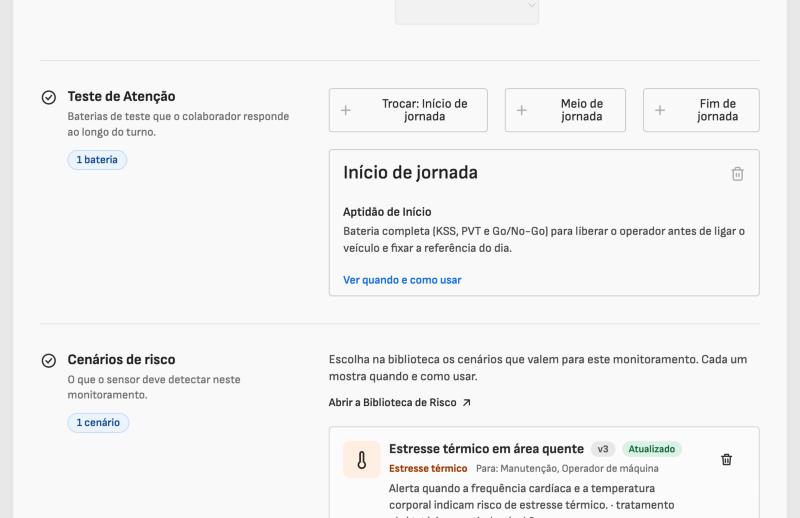The image size is (800, 518).
Task: Add the Meio de jornada battery
Action: point(565,110)
